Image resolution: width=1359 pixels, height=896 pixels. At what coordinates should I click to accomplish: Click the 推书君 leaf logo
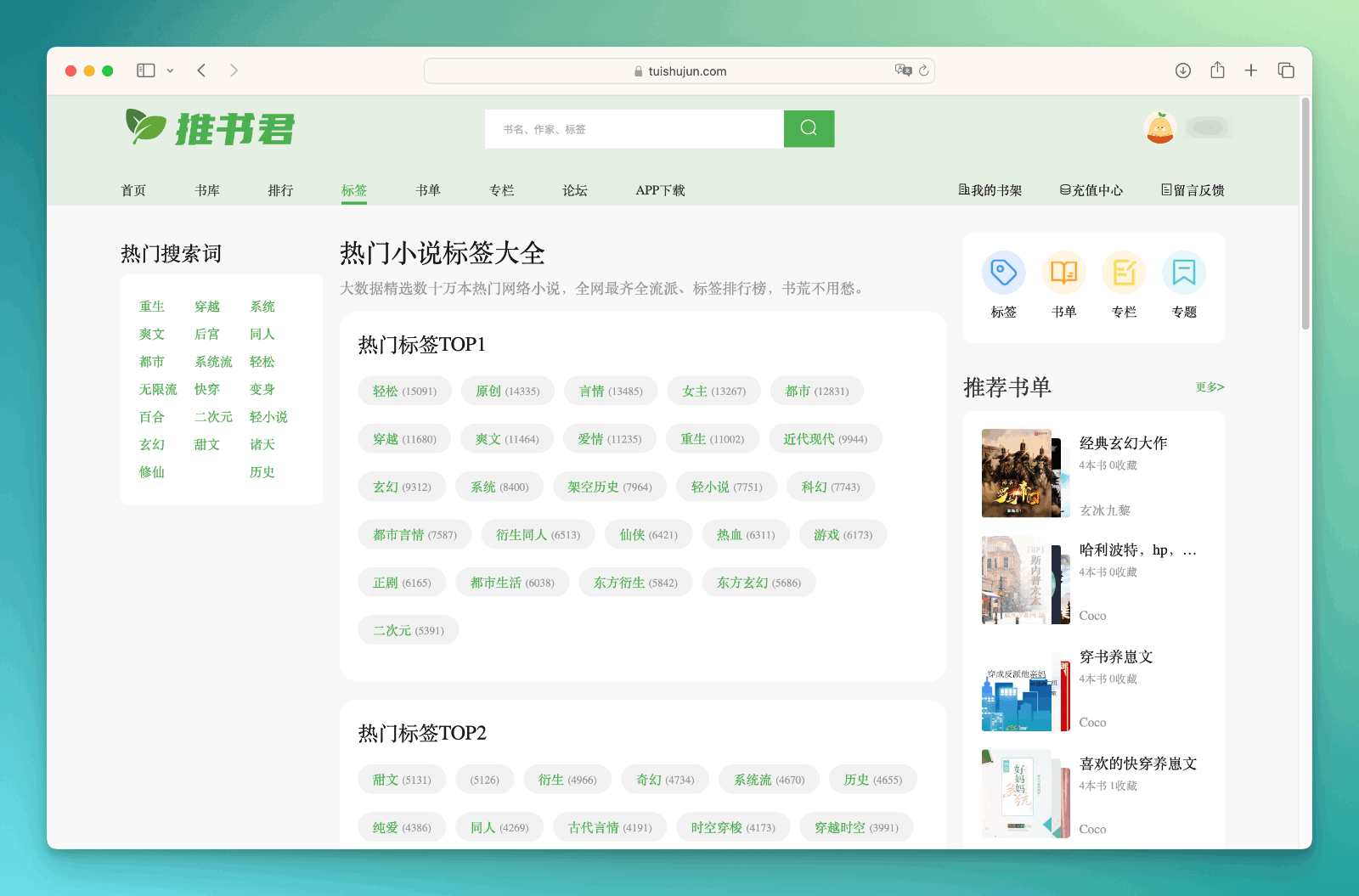click(x=144, y=127)
